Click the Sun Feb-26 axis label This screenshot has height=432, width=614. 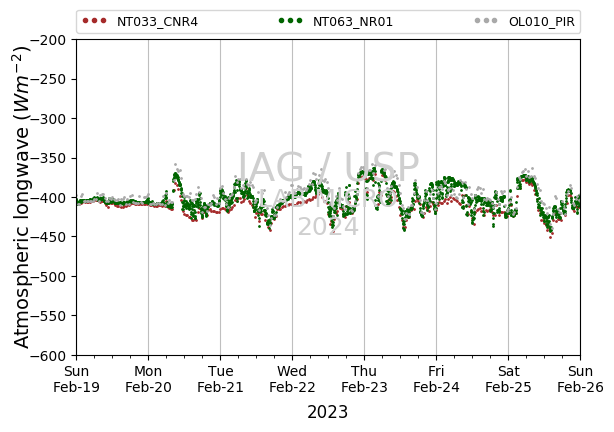pos(580,379)
